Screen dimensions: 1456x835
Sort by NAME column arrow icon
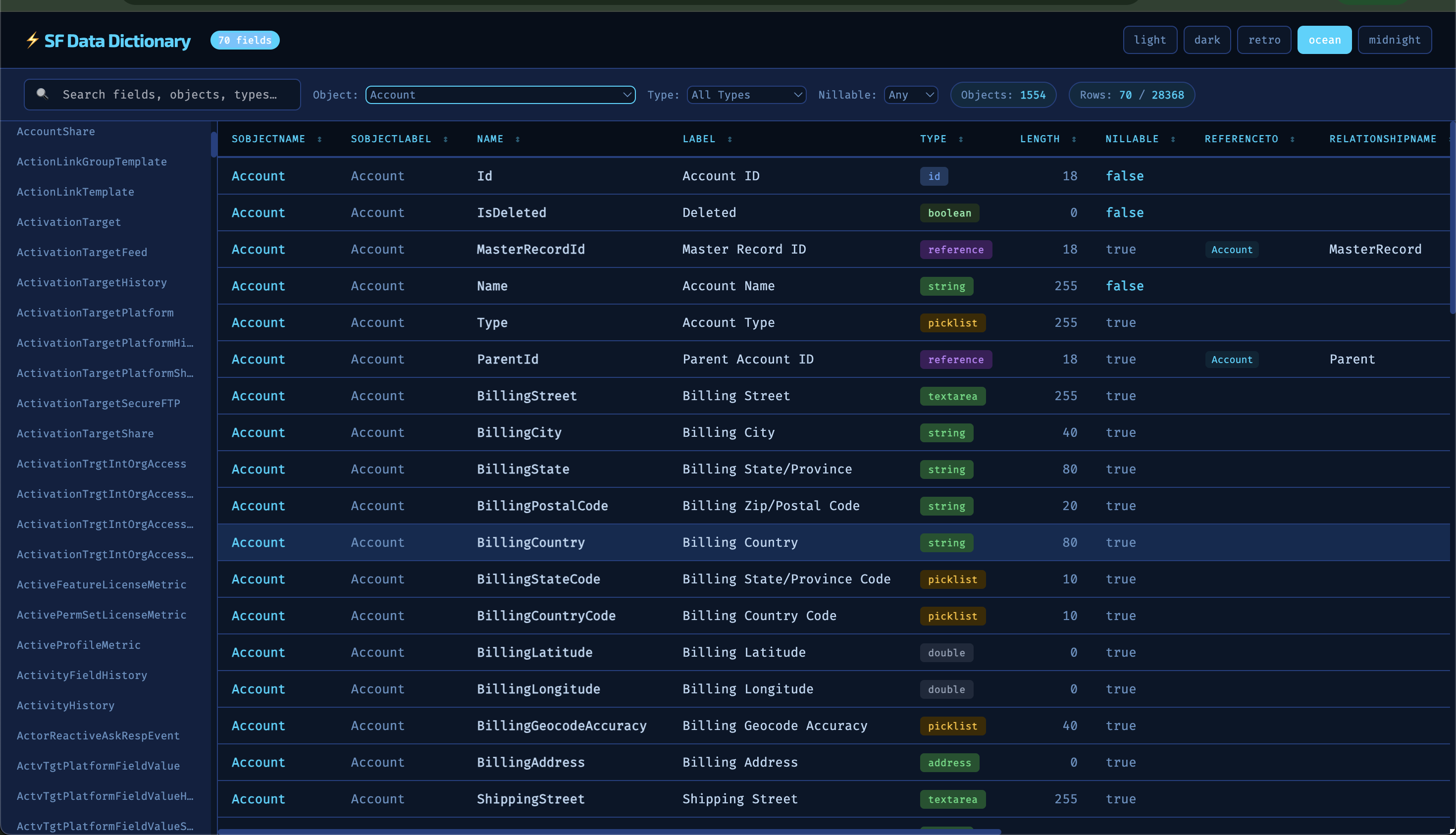click(x=517, y=139)
